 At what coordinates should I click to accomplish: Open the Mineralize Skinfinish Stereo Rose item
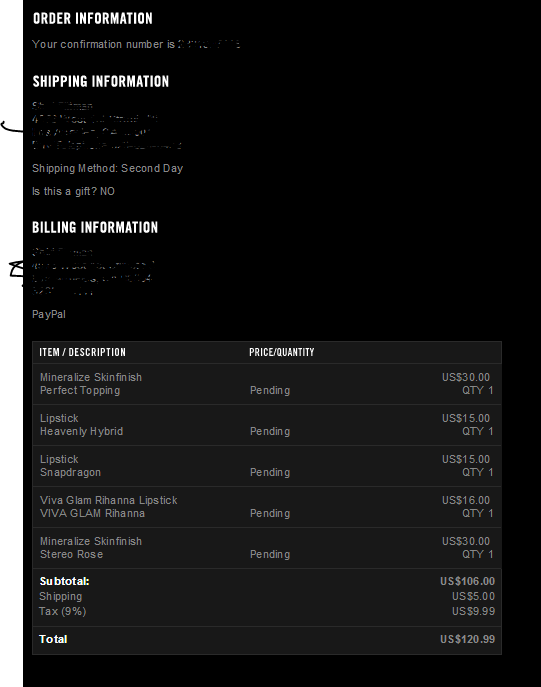(91, 548)
